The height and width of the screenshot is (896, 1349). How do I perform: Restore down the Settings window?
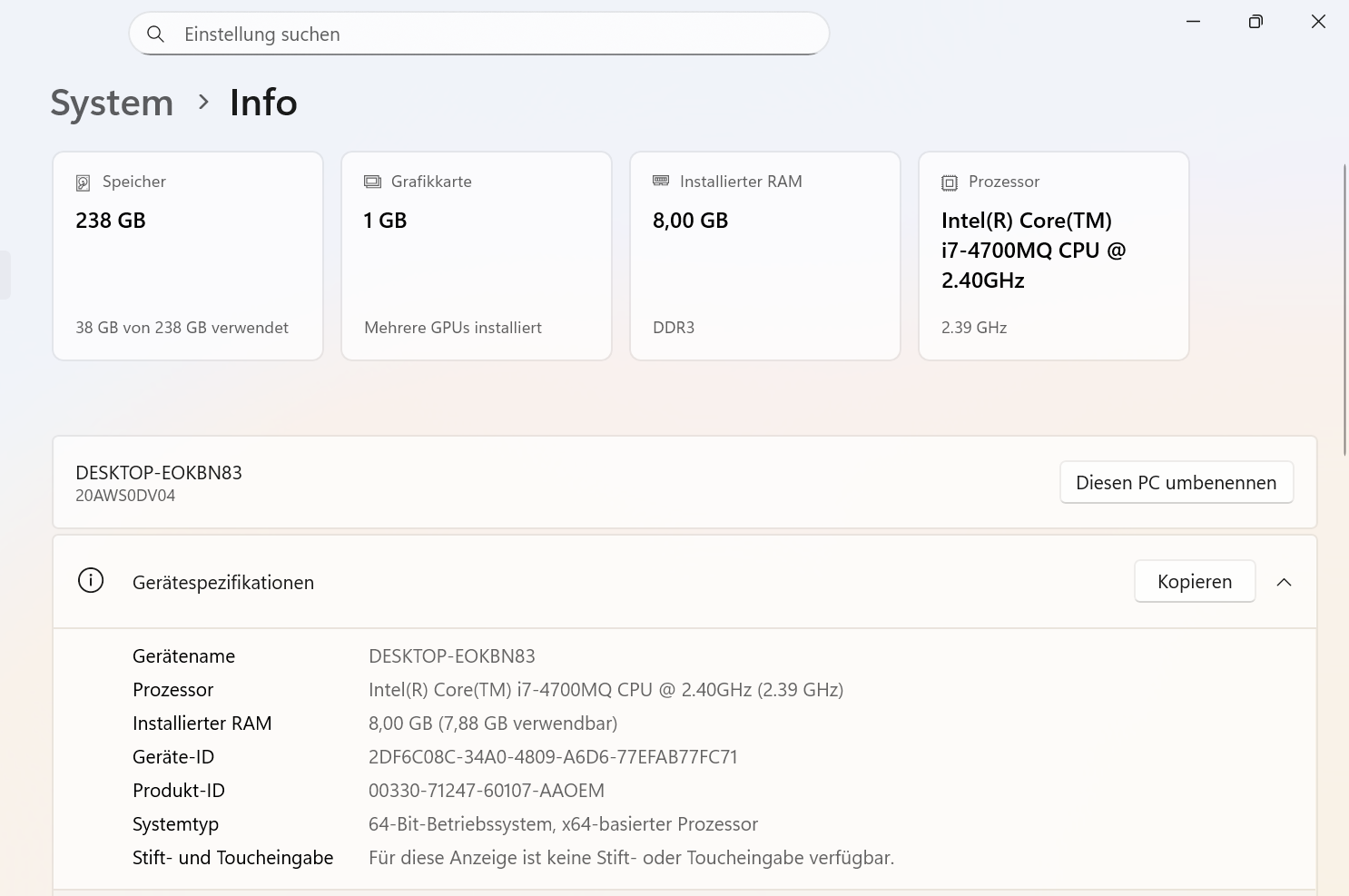point(1255,21)
